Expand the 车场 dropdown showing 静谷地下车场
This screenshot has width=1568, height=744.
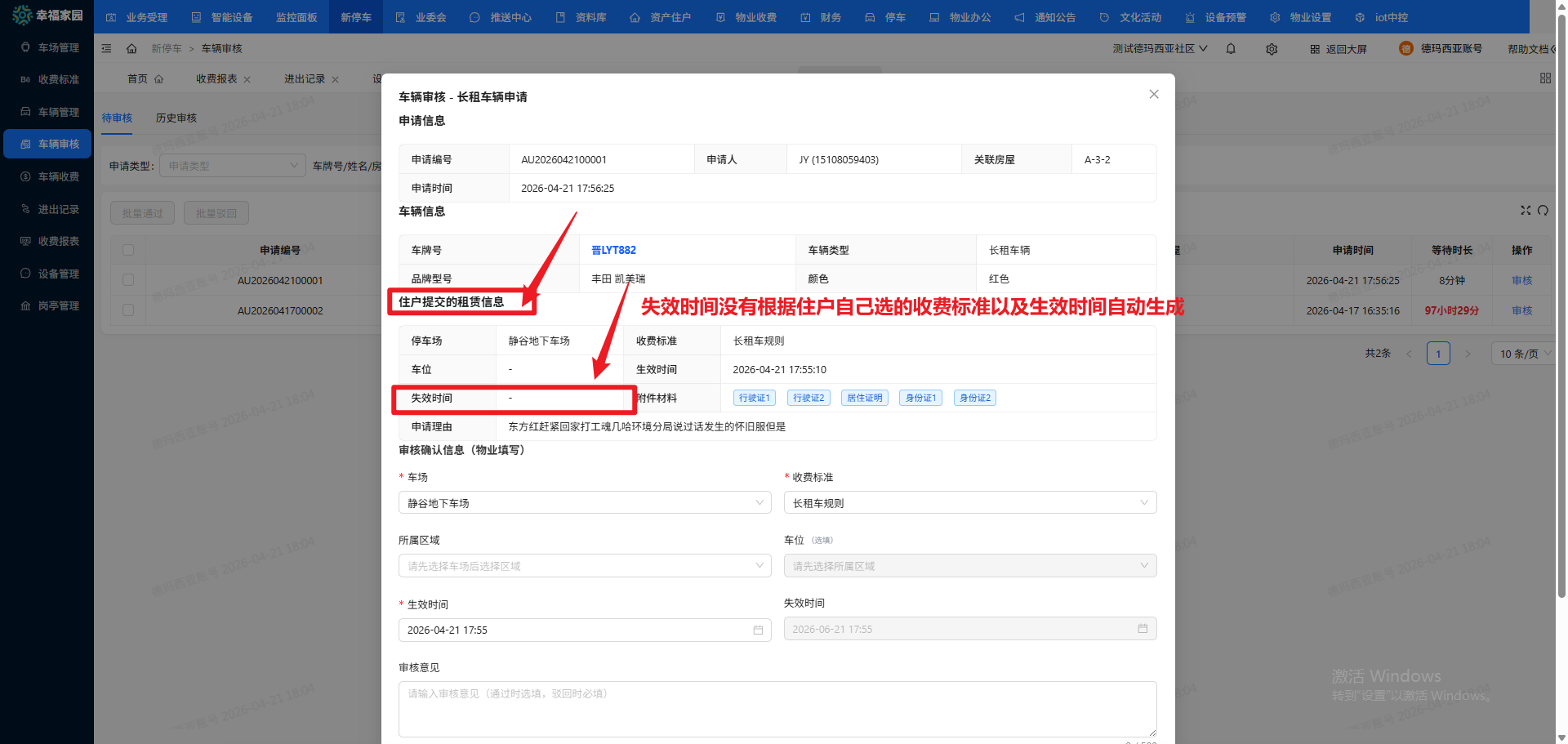coord(584,503)
